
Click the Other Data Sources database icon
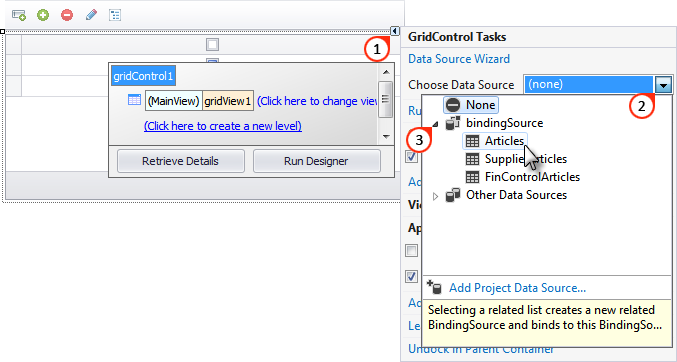pos(452,195)
